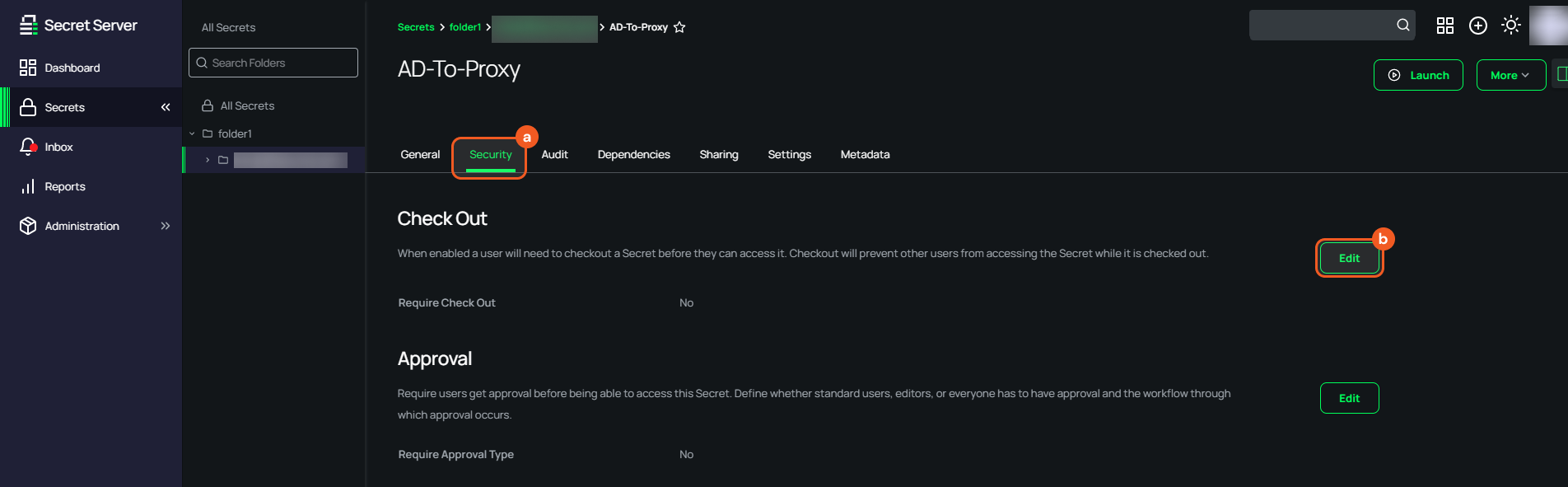Collapse the Secrets panel with double chevron
1568x487 pixels.
click(x=166, y=107)
